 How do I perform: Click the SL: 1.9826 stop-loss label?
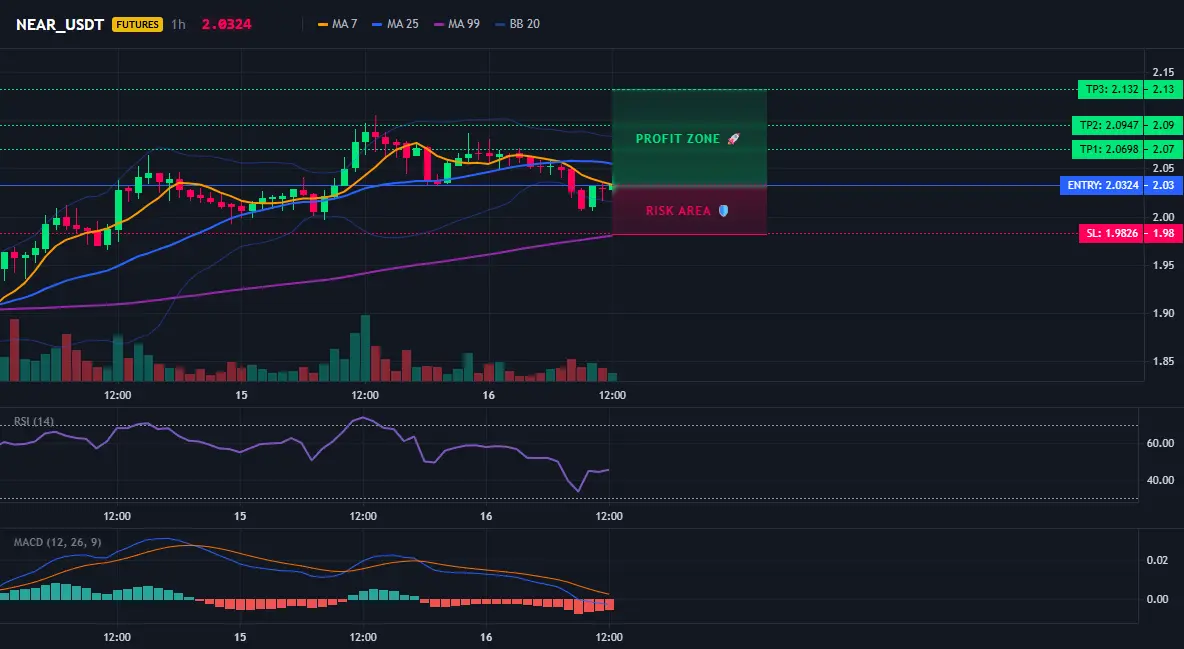point(1111,233)
